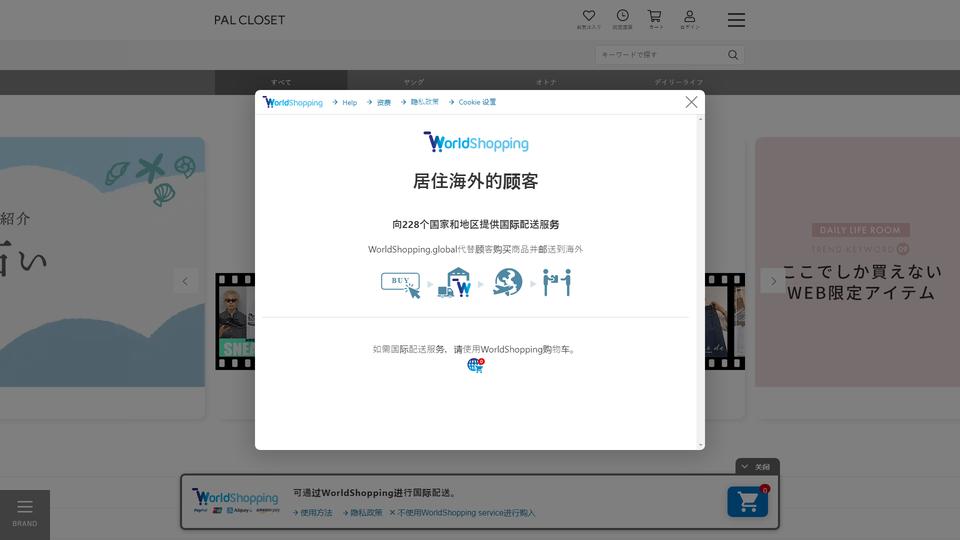Select the ヤング category tab

pyautogui.click(x=414, y=82)
